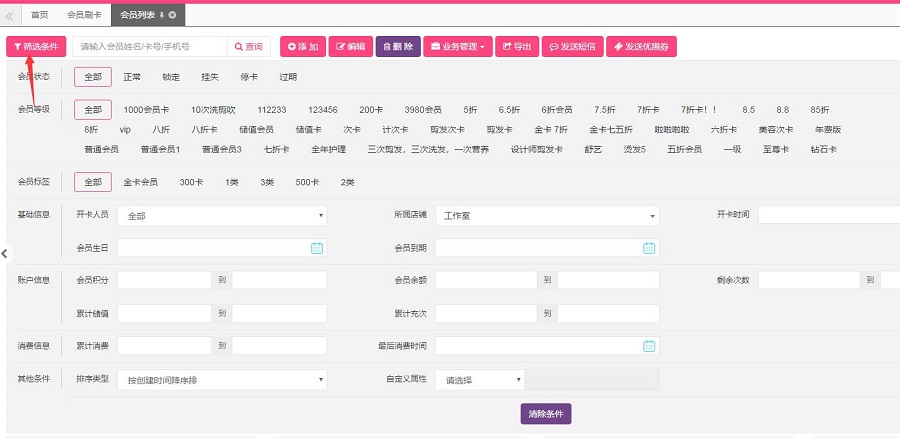Select the 300卡 tag
This screenshot has width=900, height=438.
click(191, 182)
